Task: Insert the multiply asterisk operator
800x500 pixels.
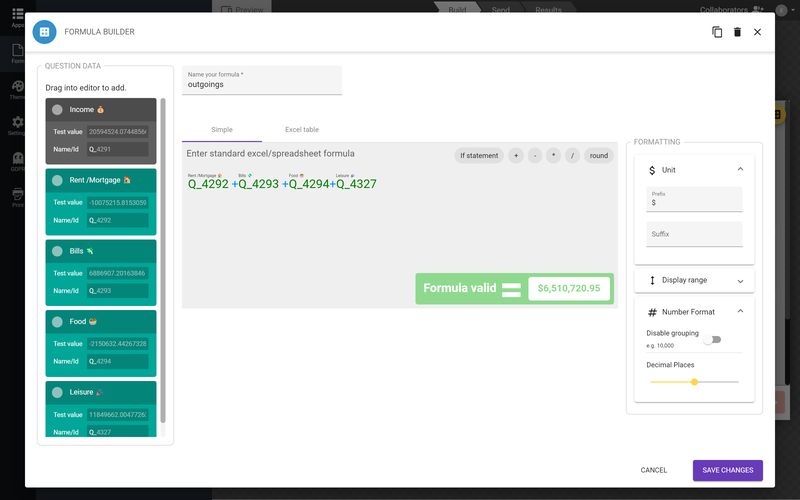Action: click(x=553, y=155)
